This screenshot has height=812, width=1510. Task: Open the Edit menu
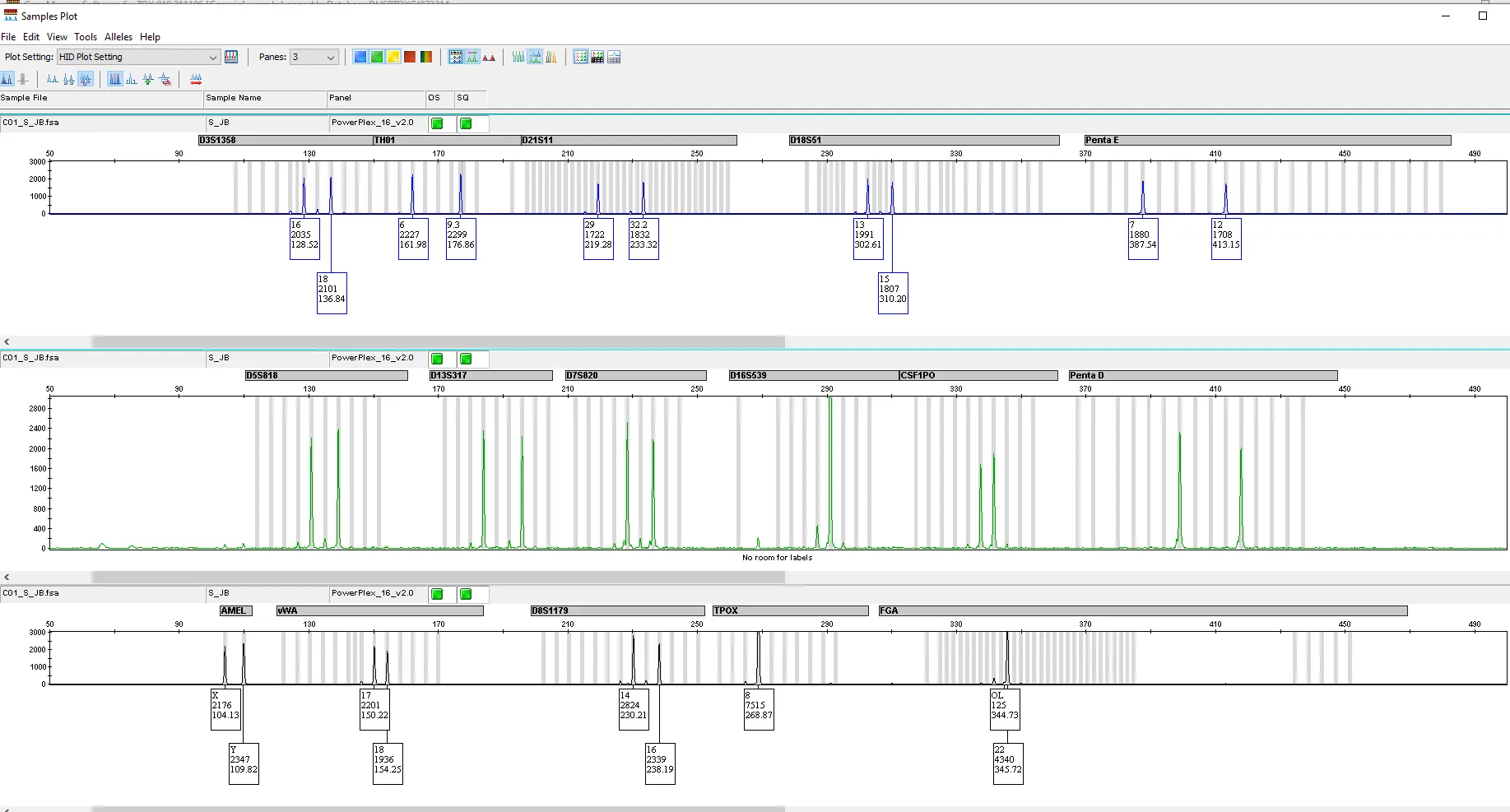click(31, 37)
